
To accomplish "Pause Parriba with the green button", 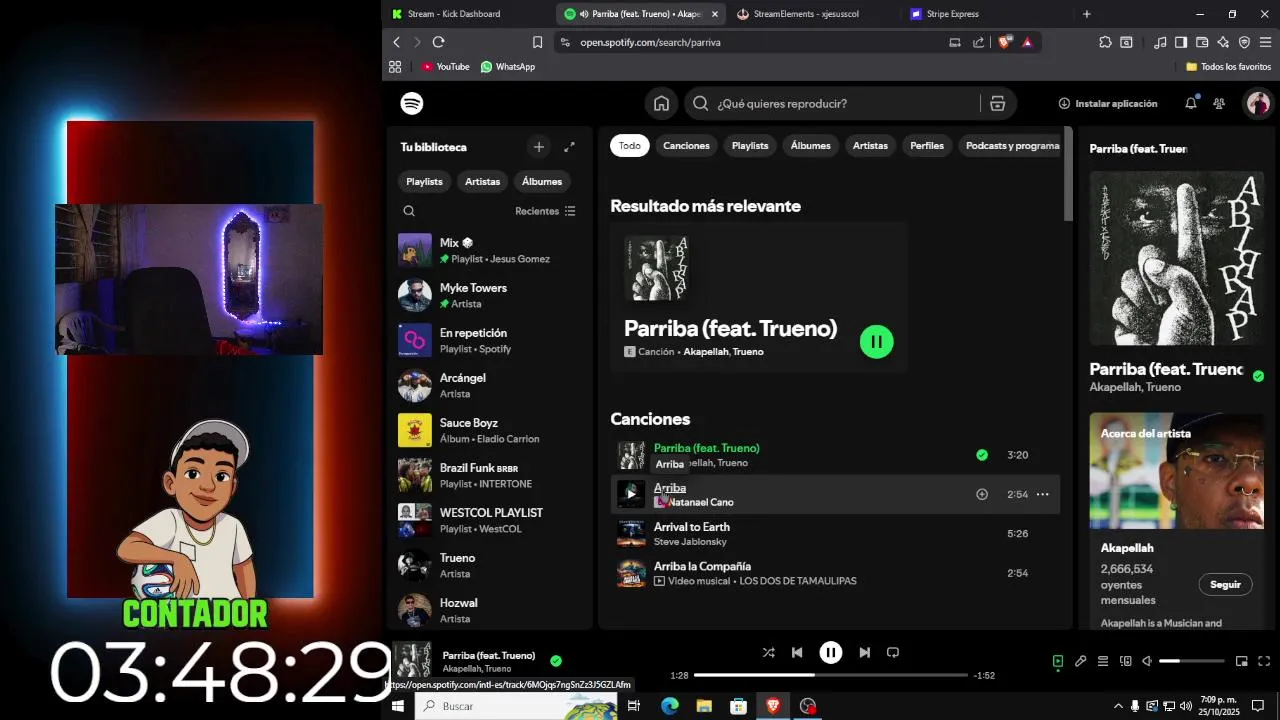I will point(877,341).
